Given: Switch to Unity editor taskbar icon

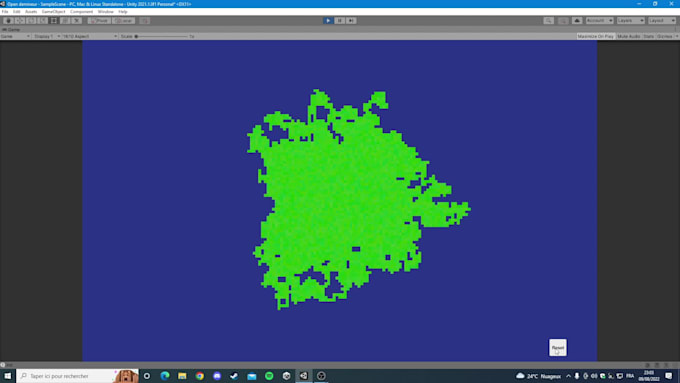Looking at the screenshot, I should tap(304, 376).
